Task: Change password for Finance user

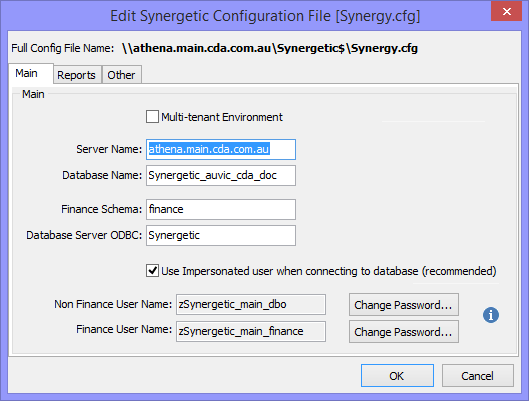Action: pos(403,332)
